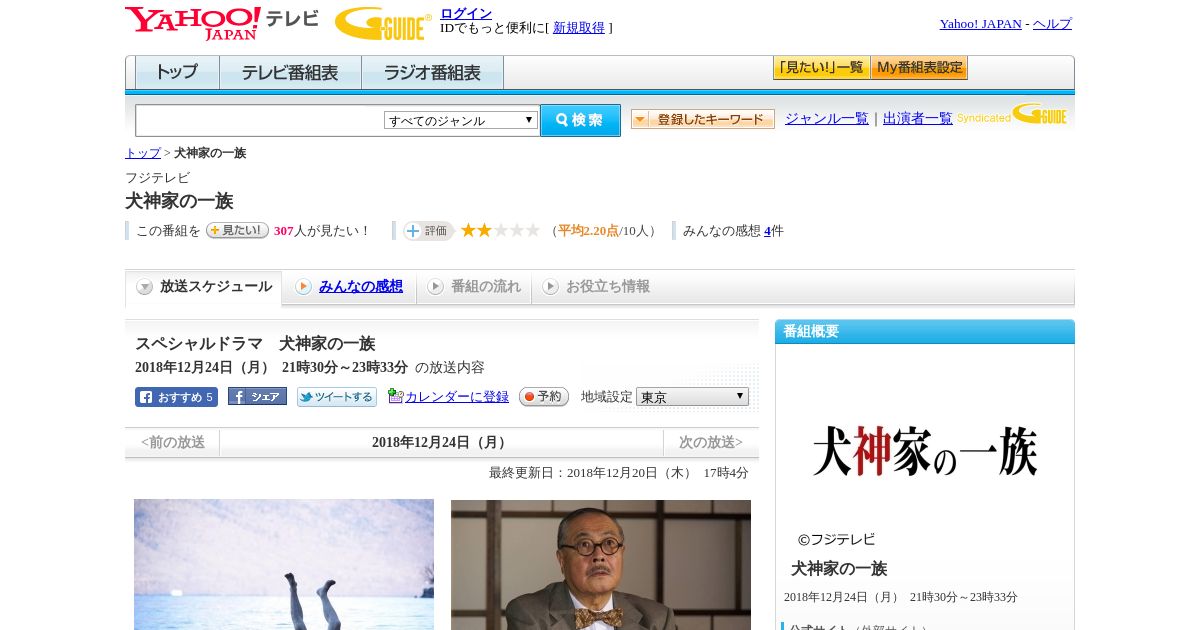Open the 「見たい!」一覧 button
This screenshot has height=630, width=1200.
pyautogui.click(x=821, y=68)
